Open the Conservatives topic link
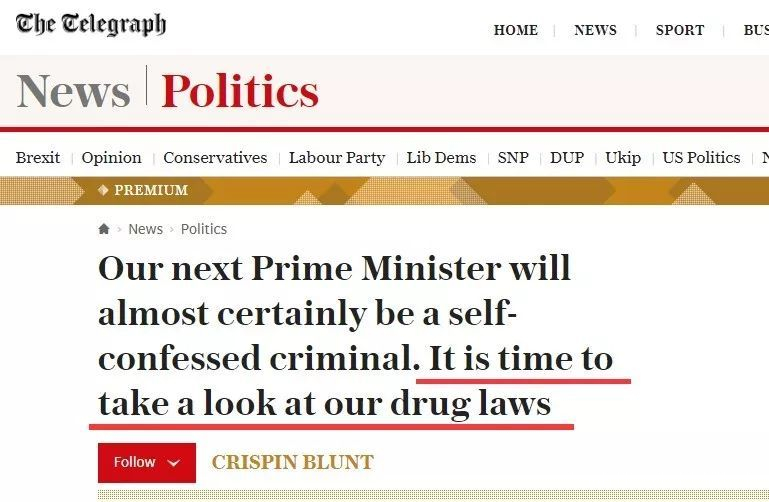769x502 pixels. [x=215, y=158]
